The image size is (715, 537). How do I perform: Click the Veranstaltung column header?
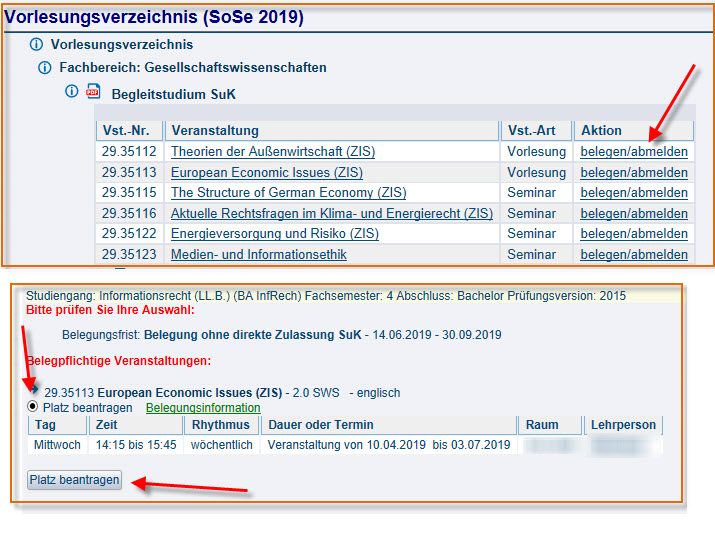point(332,130)
